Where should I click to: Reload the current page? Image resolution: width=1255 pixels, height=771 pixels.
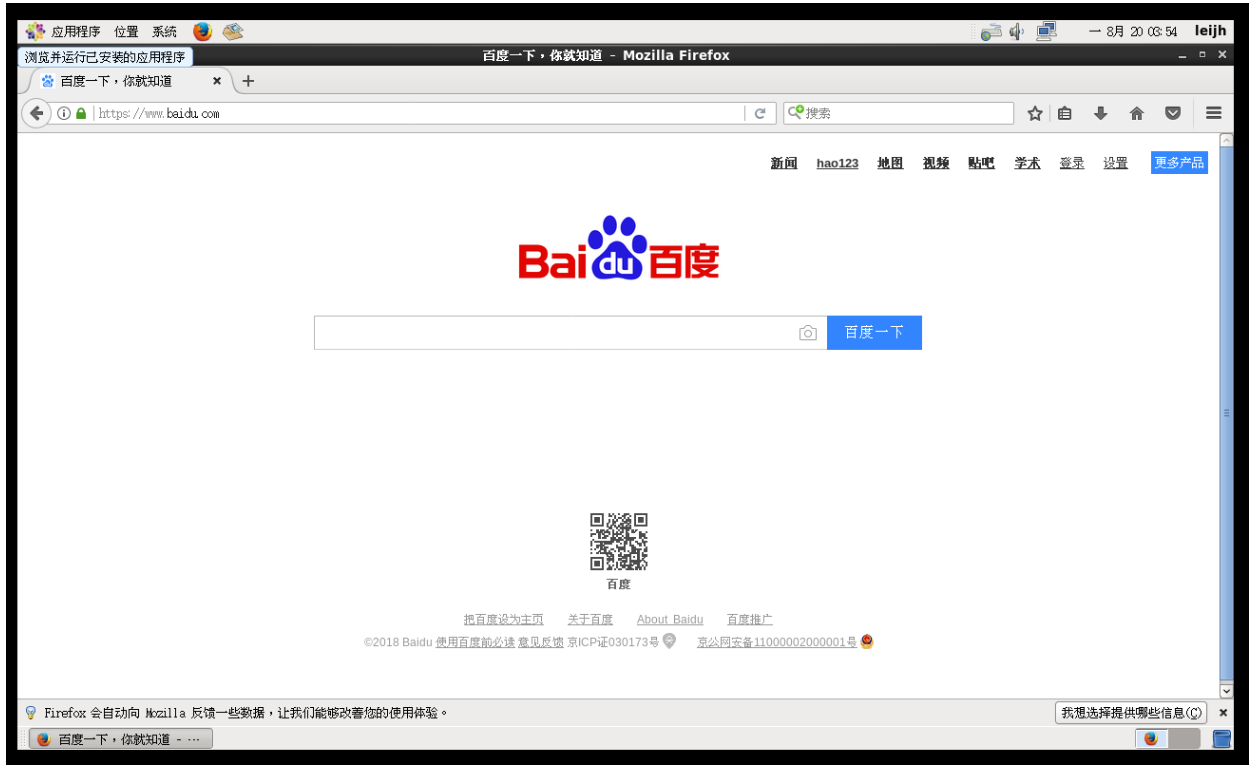point(760,113)
